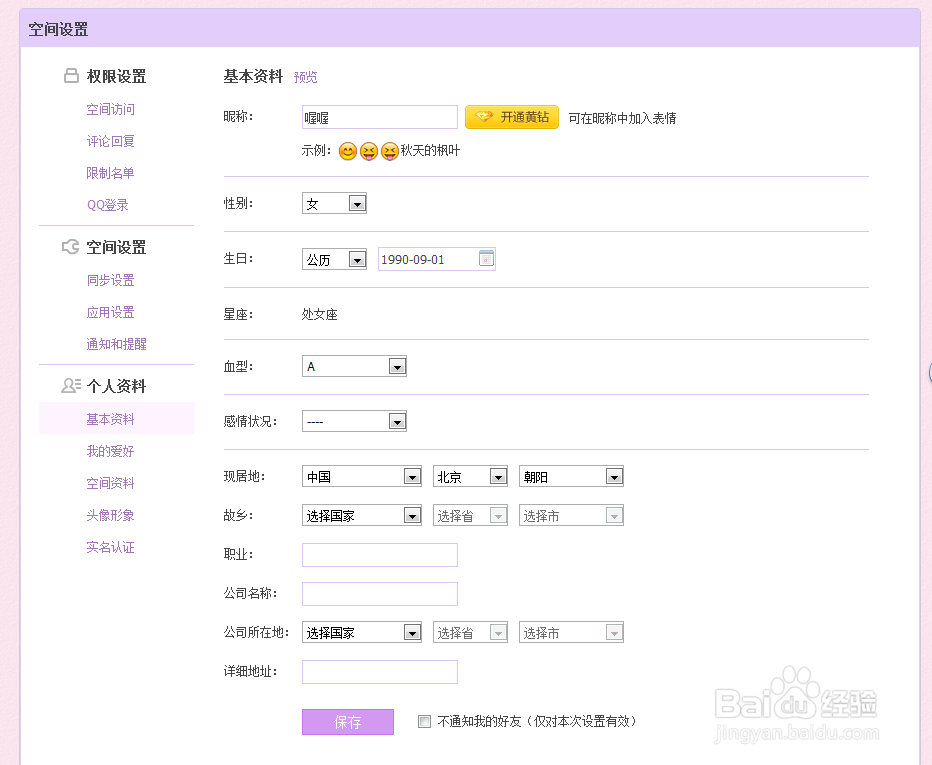Viewport: 932px width, 765px height.
Task: Click the 个人资料 section heading
Action: tap(116, 386)
